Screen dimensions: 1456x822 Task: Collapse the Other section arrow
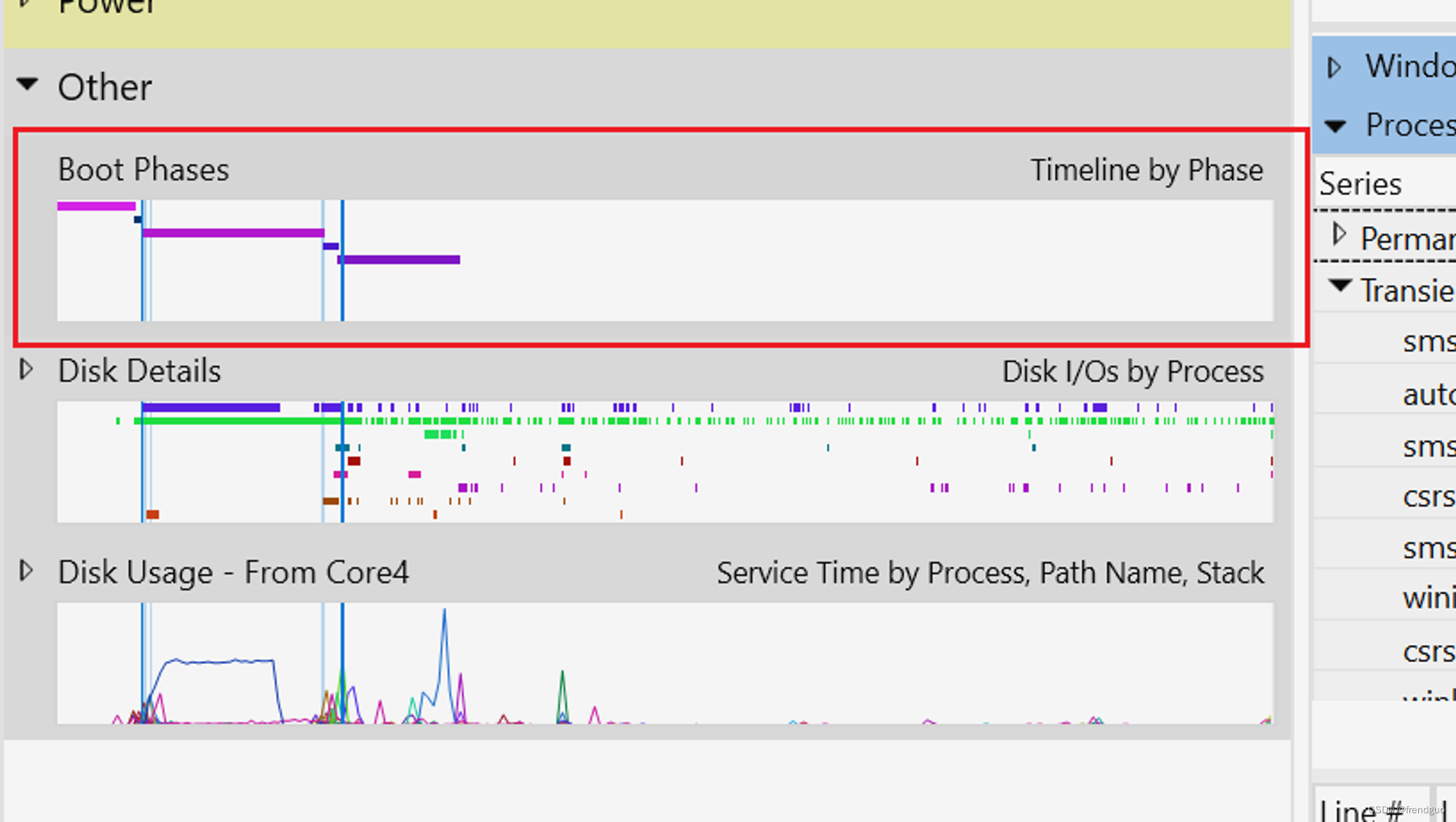point(28,84)
